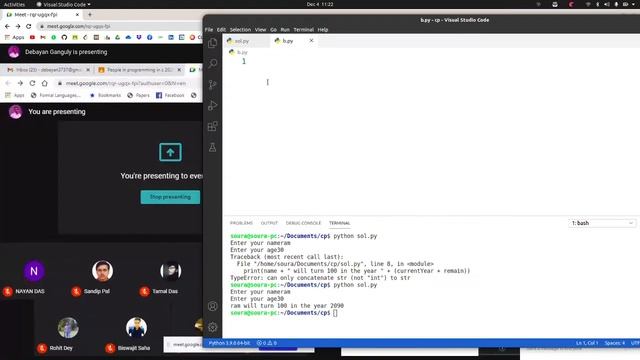
Task: Select the TERMINAL panel tab
Action: [x=340, y=223]
